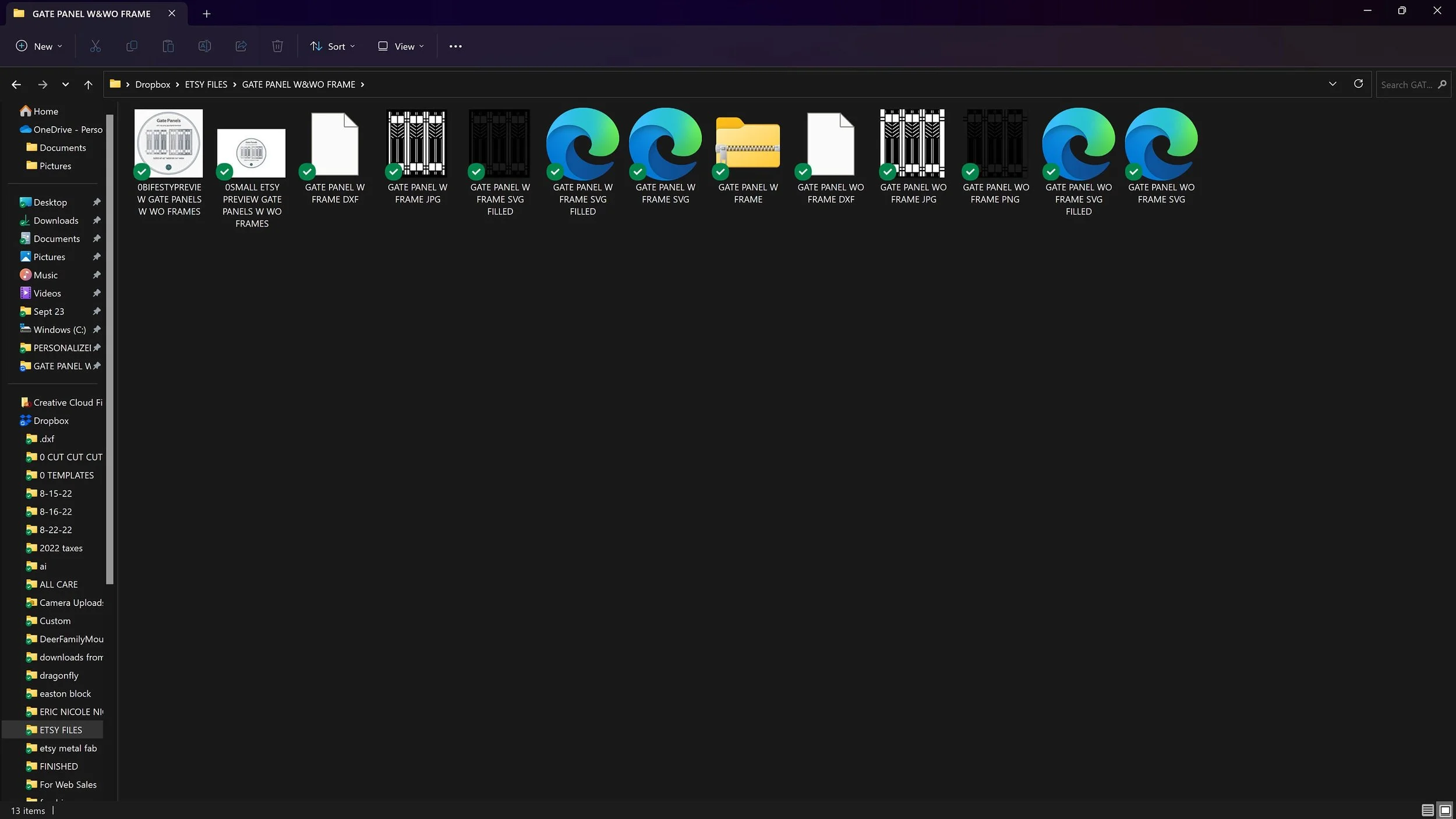1456x819 pixels.
Task: Click ETSY FILES in the breadcrumb path
Action: [x=206, y=84]
